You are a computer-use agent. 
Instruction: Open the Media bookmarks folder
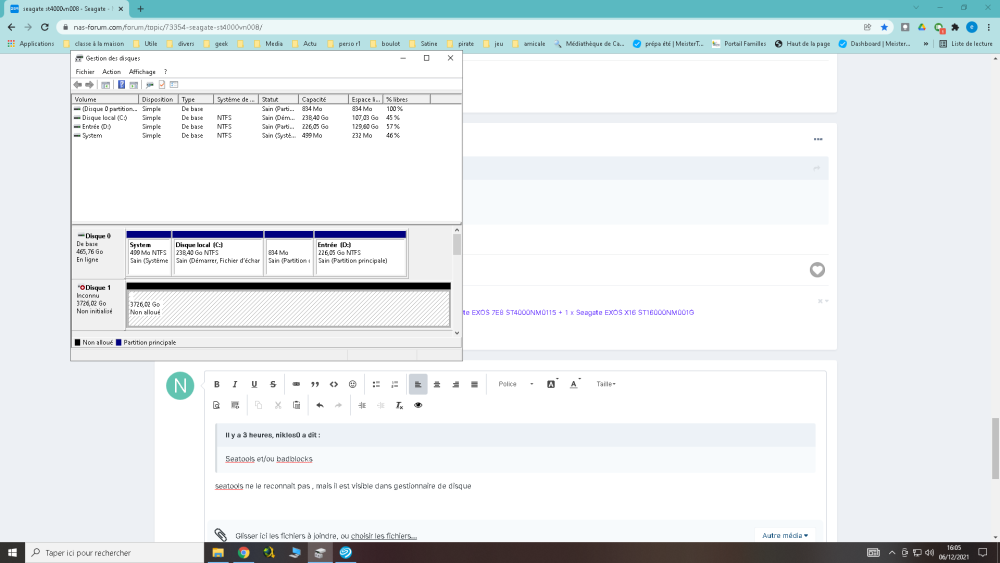click(x=268, y=44)
